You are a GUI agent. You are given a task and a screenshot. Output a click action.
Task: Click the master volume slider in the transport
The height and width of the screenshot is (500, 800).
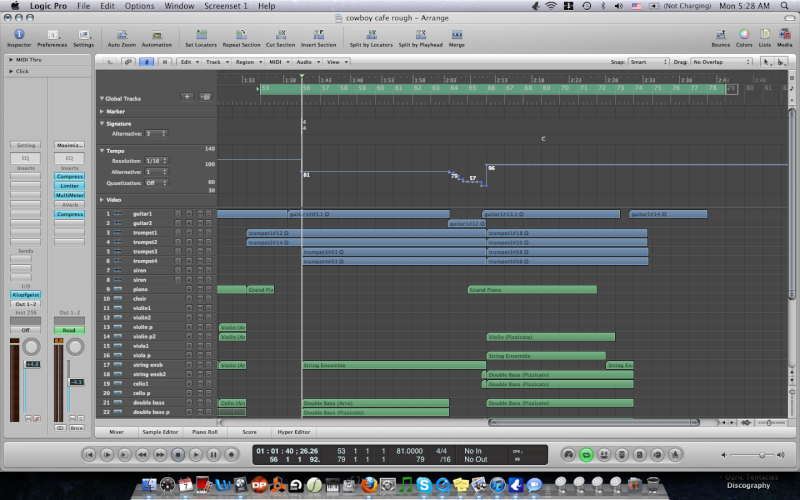(755, 455)
